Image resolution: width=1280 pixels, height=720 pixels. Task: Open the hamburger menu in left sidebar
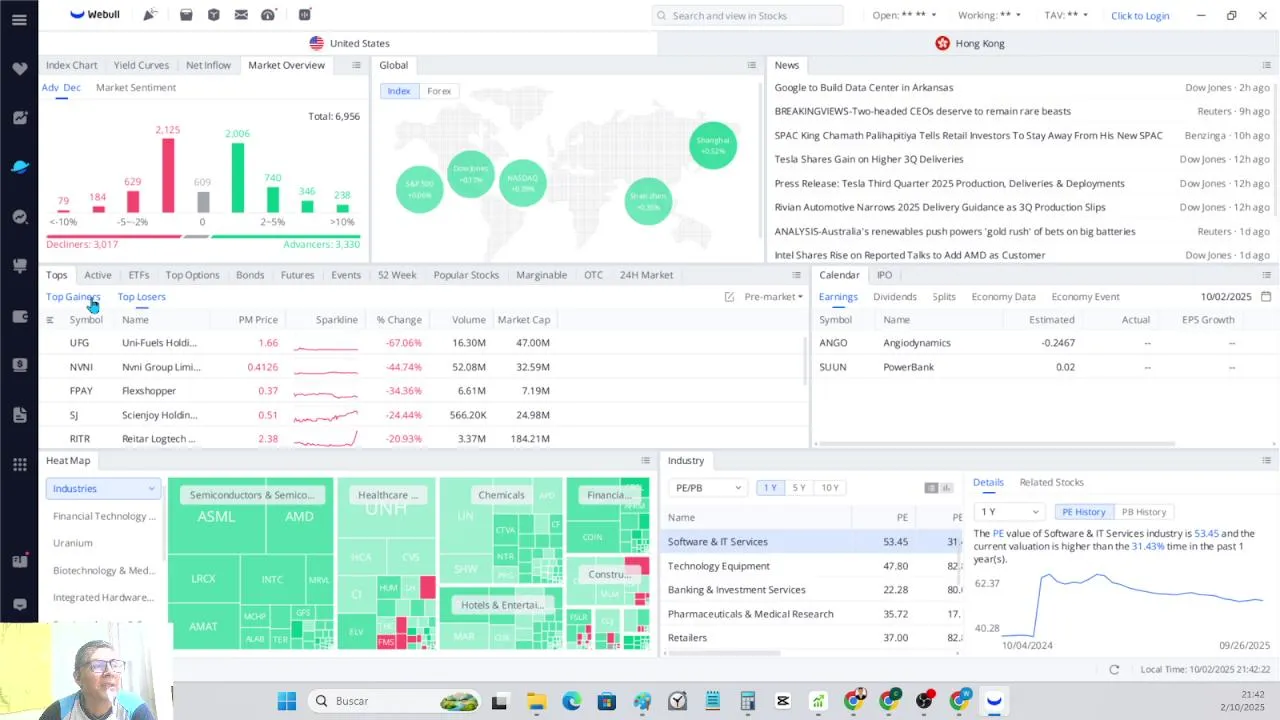pos(19,19)
